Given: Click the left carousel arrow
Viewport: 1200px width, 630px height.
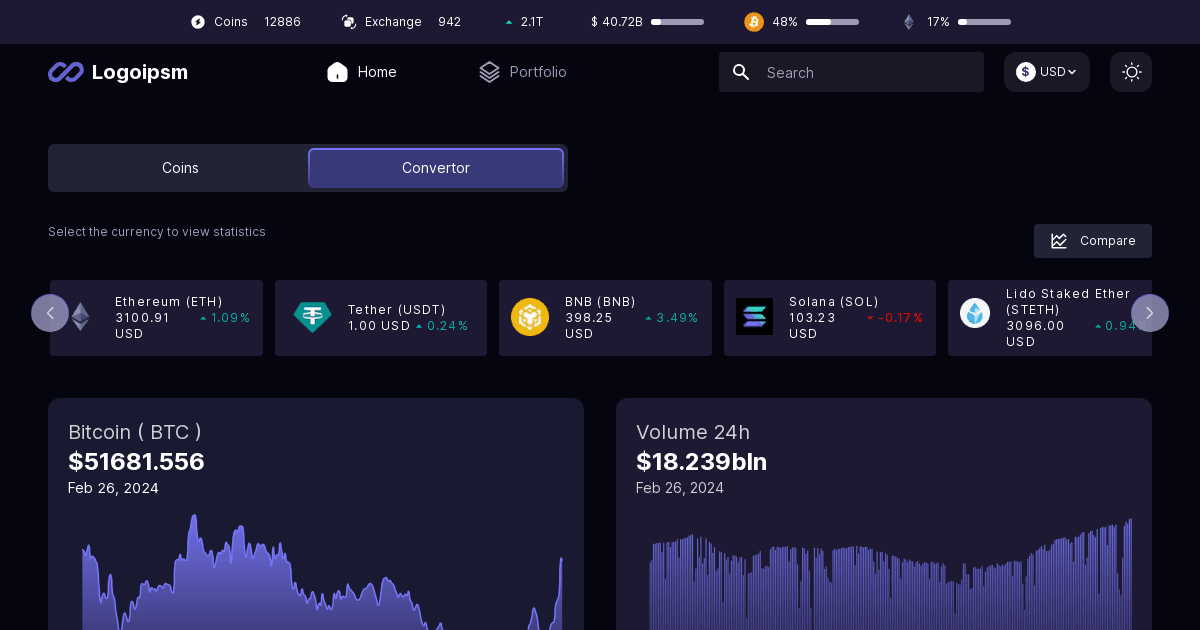Looking at the screenshot, I should pyautogui.click(x=50, y=313).
